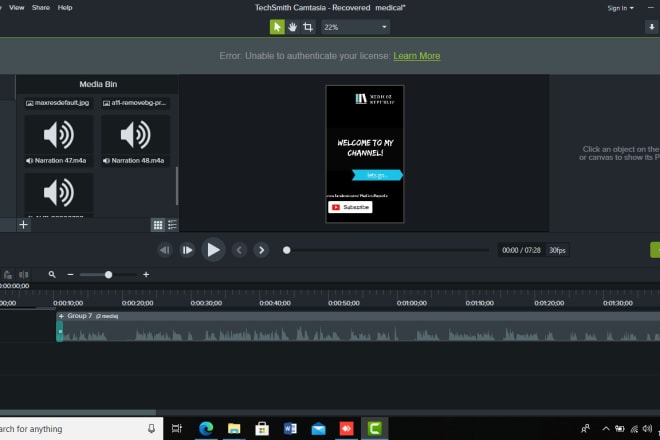This screenshot has height=440, width=660.
Task: Click the Subscribe button in canvas preview
Action: (350, 207)
